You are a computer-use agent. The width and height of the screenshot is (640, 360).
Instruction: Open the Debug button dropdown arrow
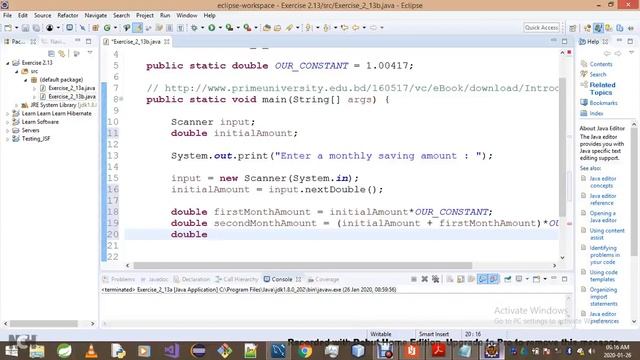tap(202, 28)
